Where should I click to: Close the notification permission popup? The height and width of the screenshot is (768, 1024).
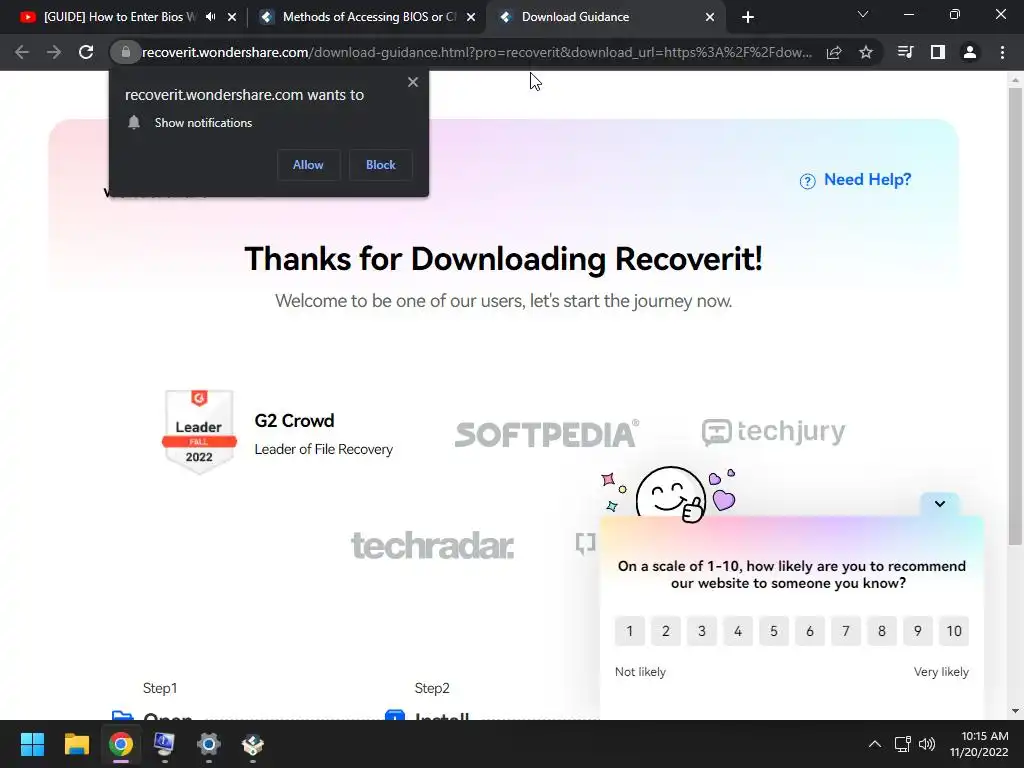[x=413, y=82]
